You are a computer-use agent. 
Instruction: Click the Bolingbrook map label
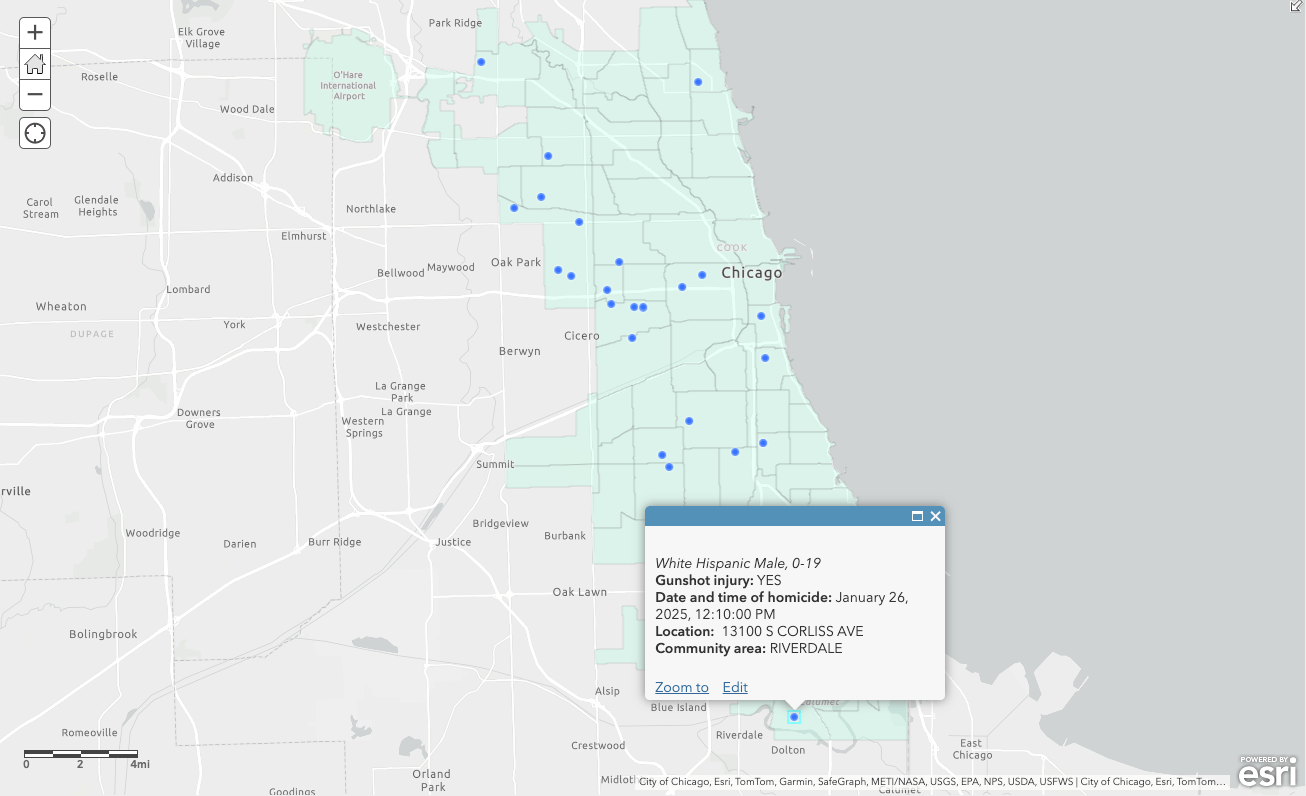103,634
